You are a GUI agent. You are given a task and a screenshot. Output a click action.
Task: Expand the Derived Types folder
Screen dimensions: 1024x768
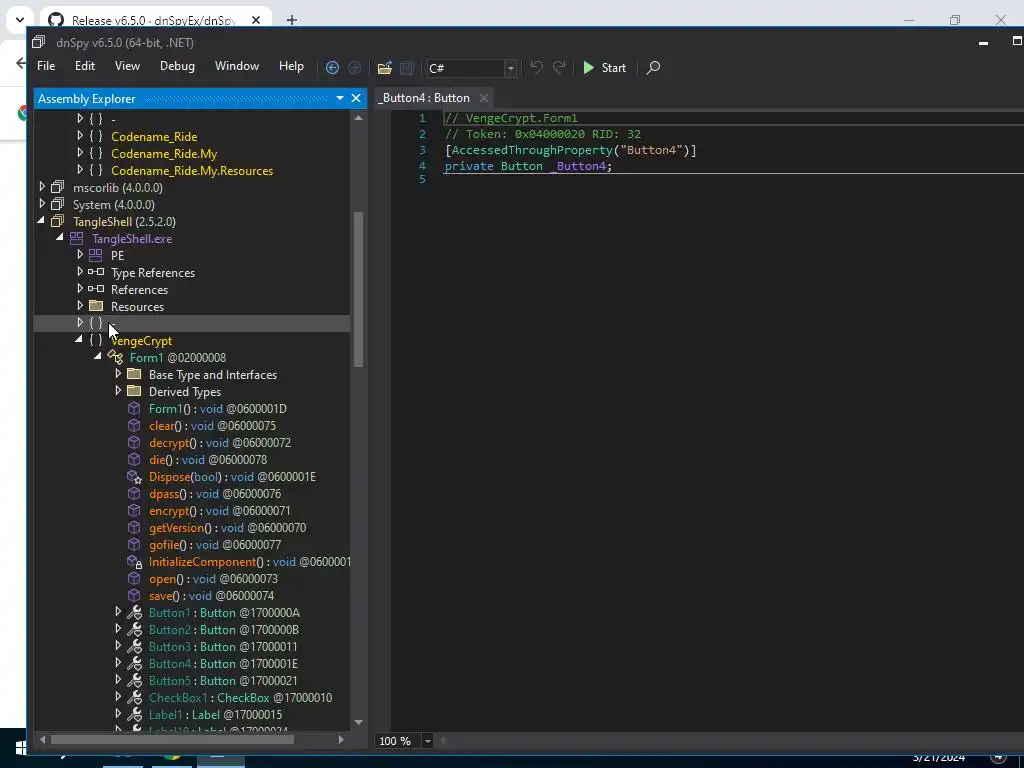pyautogui.click(x=118, y=391)
